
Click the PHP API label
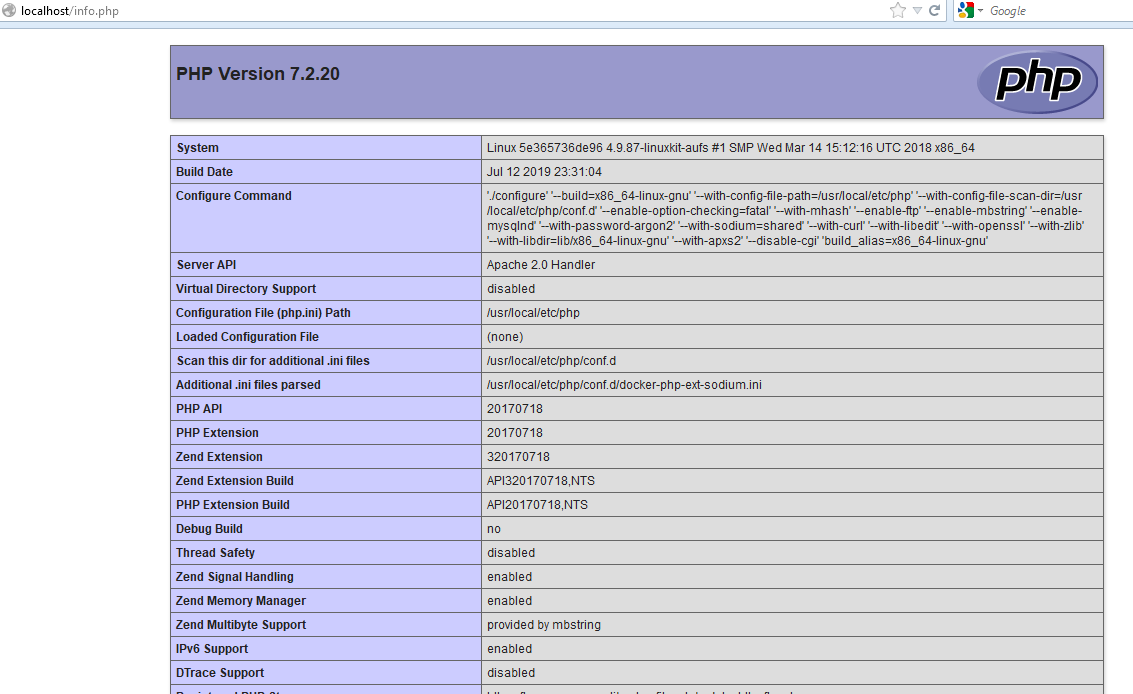[x=199, y=408]
